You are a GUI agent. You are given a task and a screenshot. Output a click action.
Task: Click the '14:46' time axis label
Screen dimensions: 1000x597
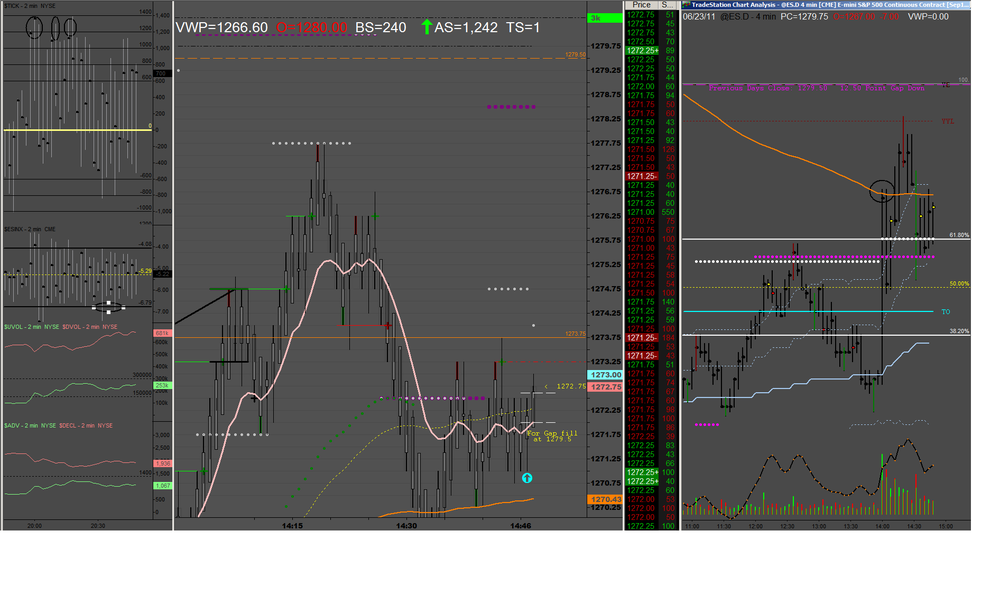pyautogui.click(x=520, y=526)
